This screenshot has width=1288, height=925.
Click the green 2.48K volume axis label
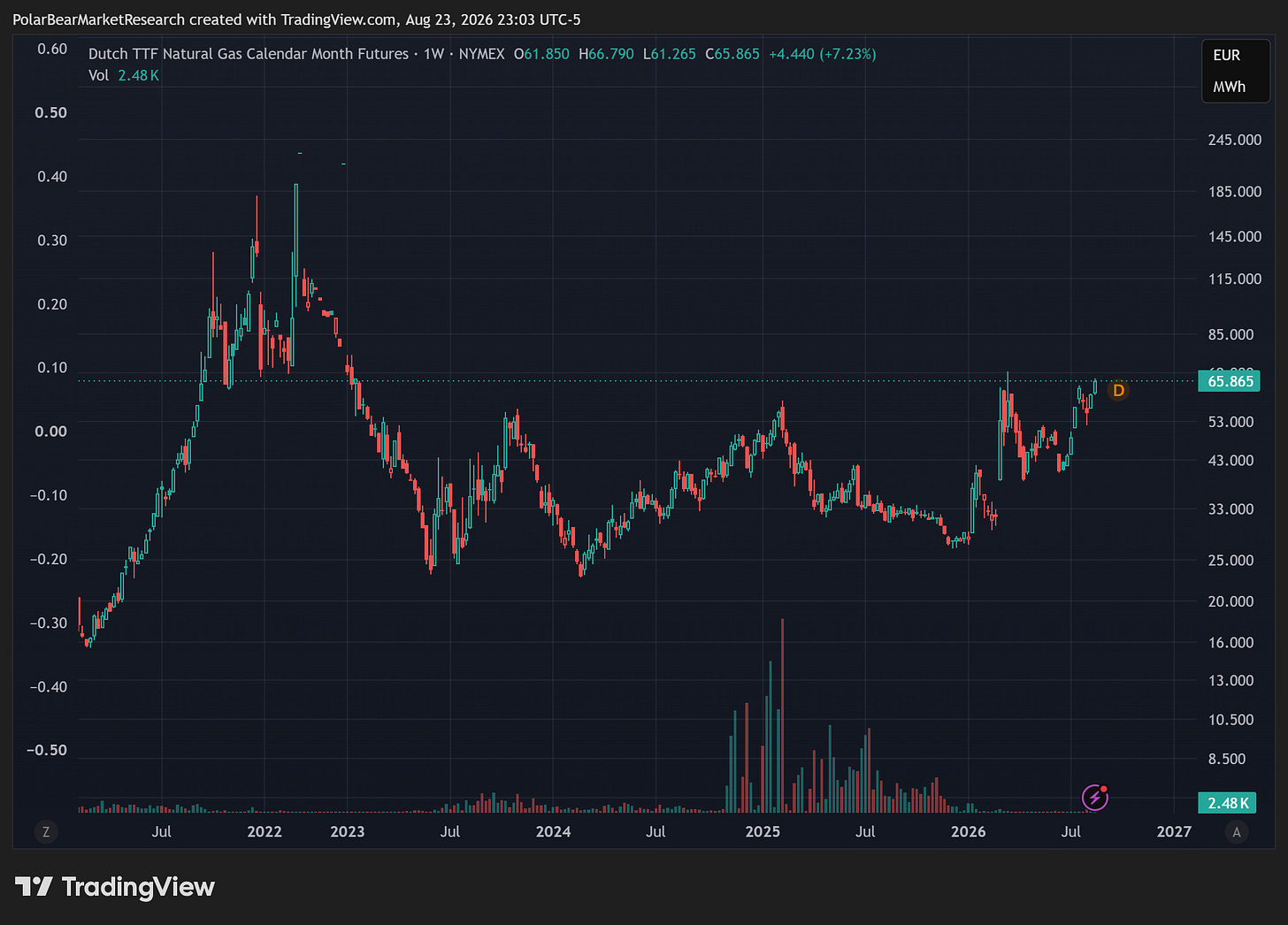1229,803
